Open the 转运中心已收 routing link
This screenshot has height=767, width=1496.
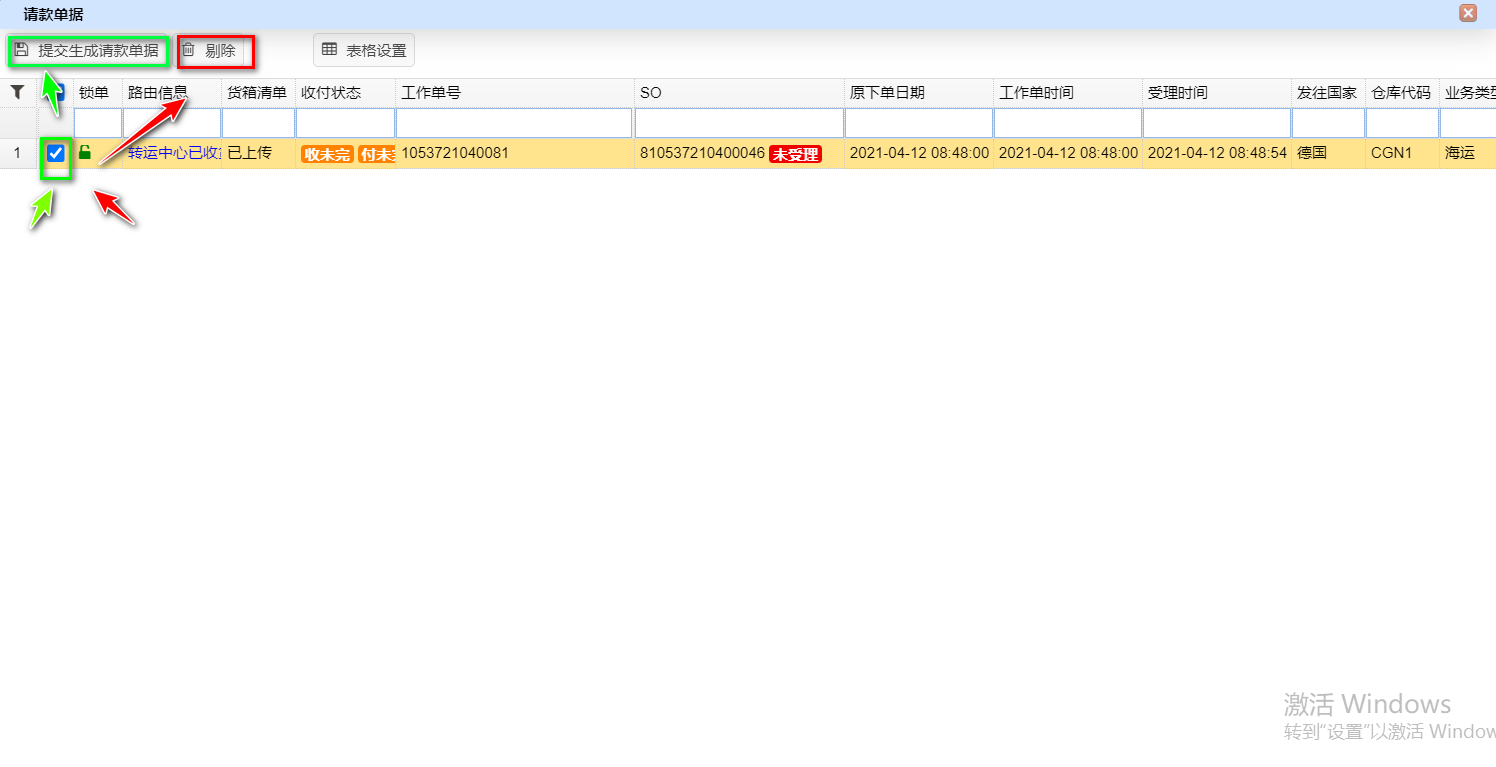click(174, 153)
